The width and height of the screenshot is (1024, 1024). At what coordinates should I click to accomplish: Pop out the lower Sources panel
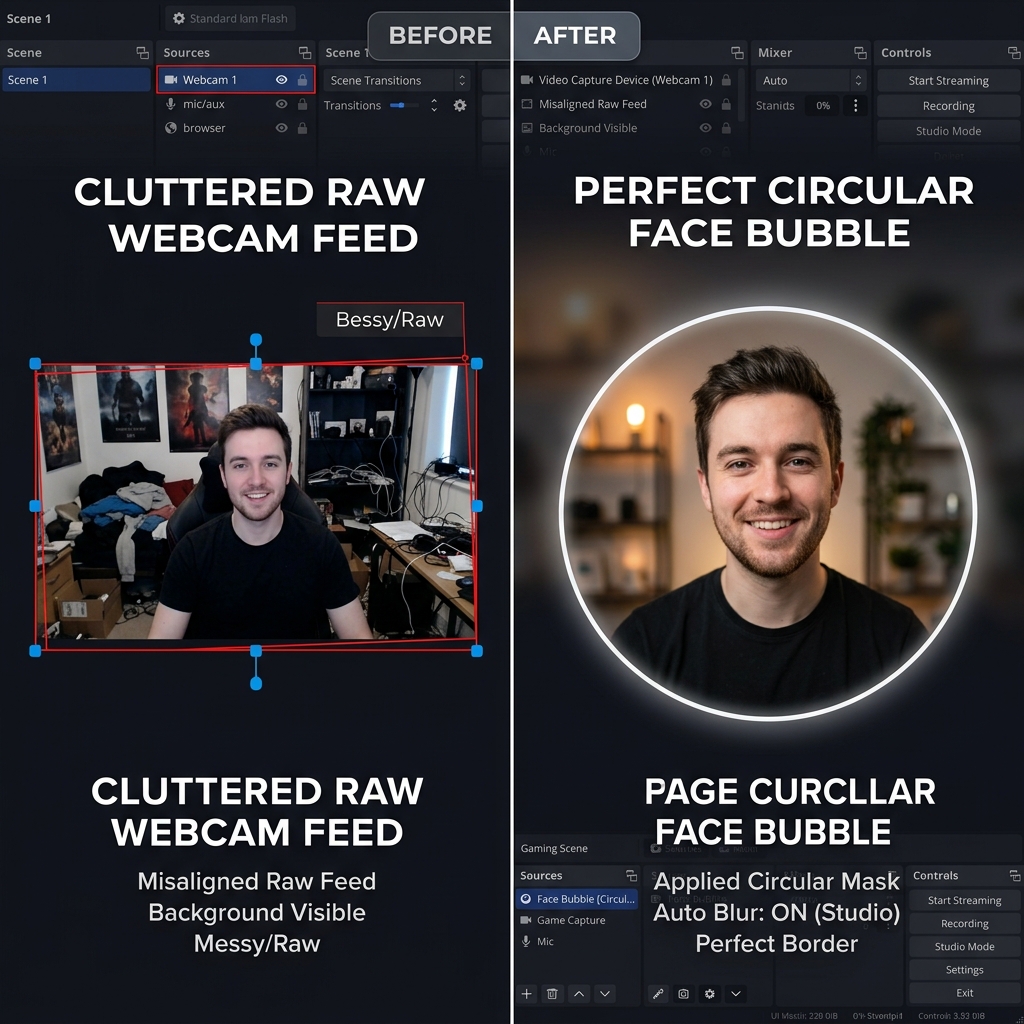pos(631,875)
